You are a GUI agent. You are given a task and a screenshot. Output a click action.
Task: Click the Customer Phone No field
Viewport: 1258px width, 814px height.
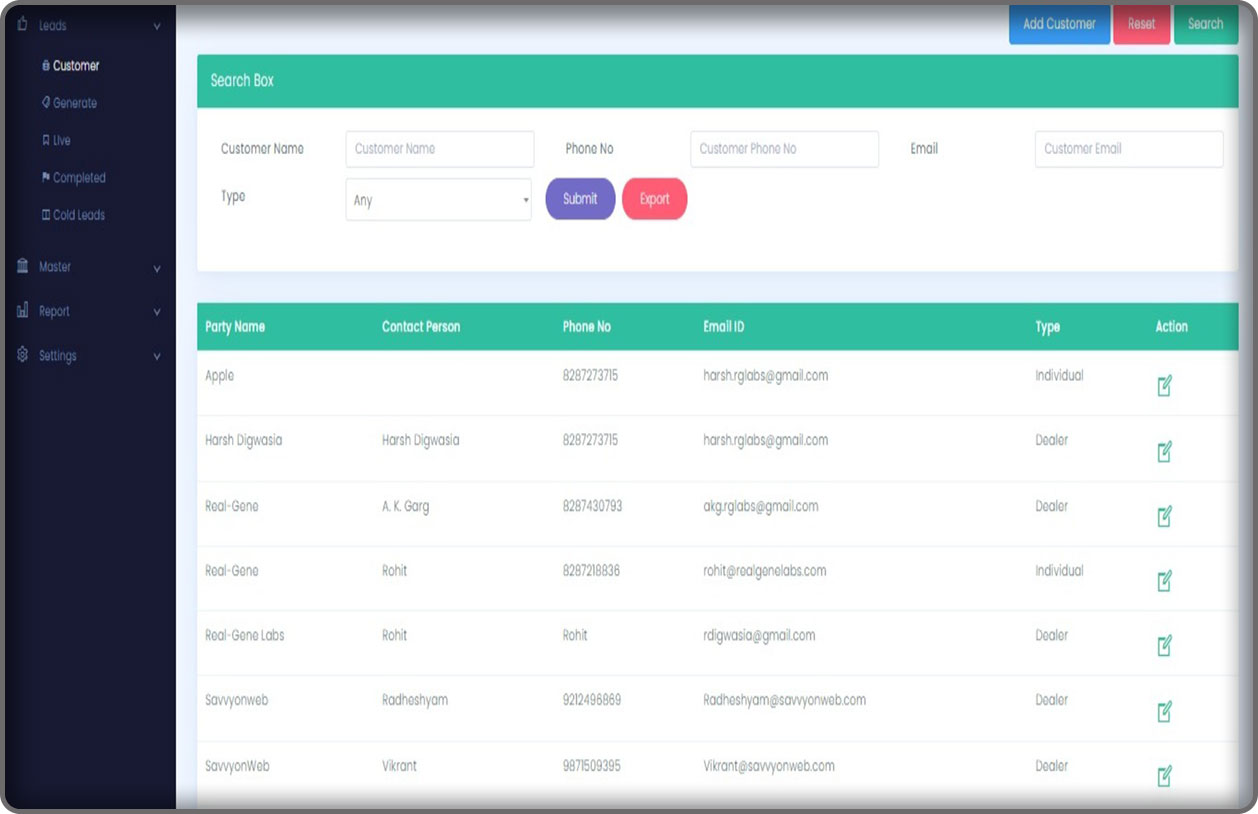point(784,149)
